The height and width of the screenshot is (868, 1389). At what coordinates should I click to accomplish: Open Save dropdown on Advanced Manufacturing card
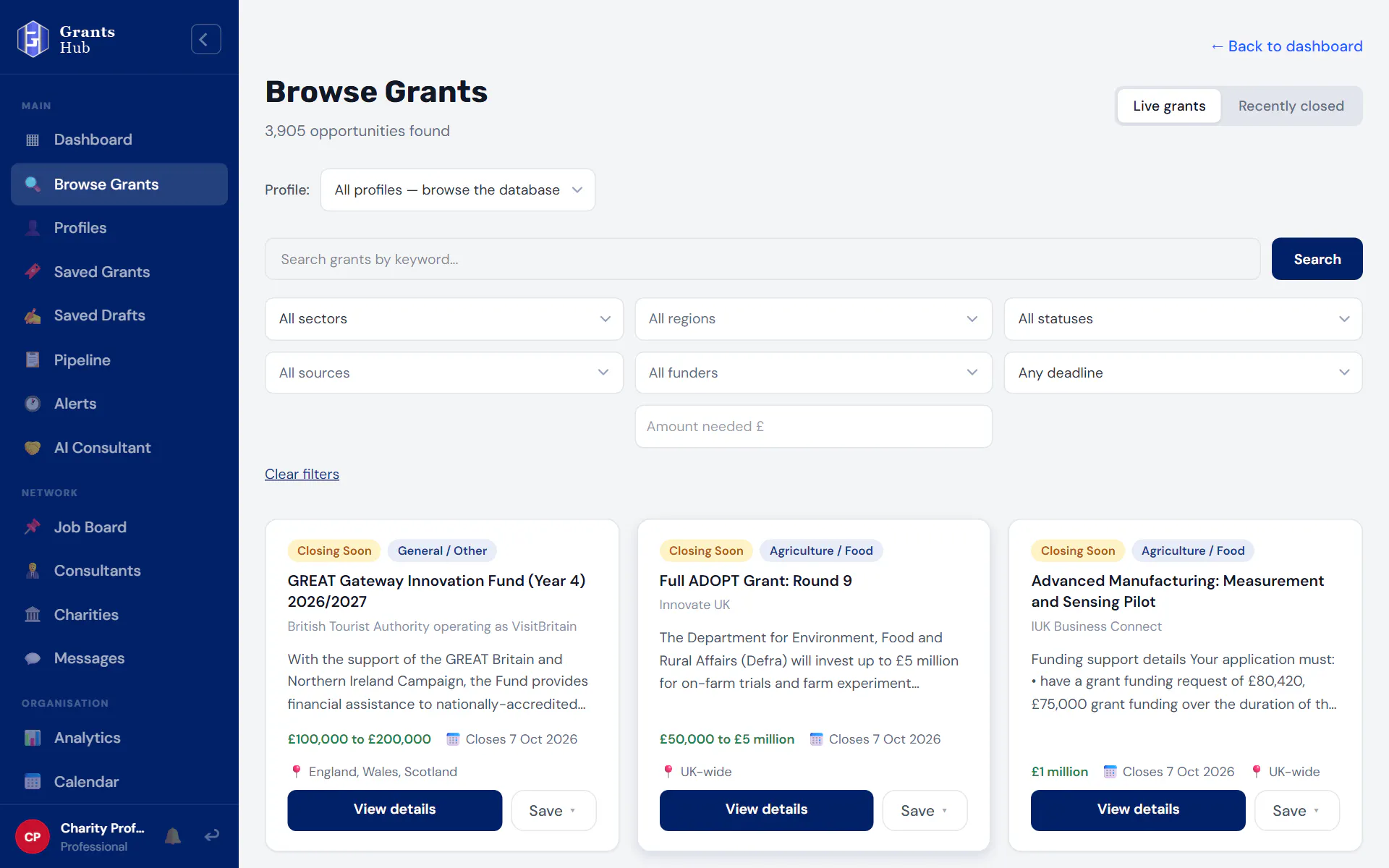point(1296,811)
